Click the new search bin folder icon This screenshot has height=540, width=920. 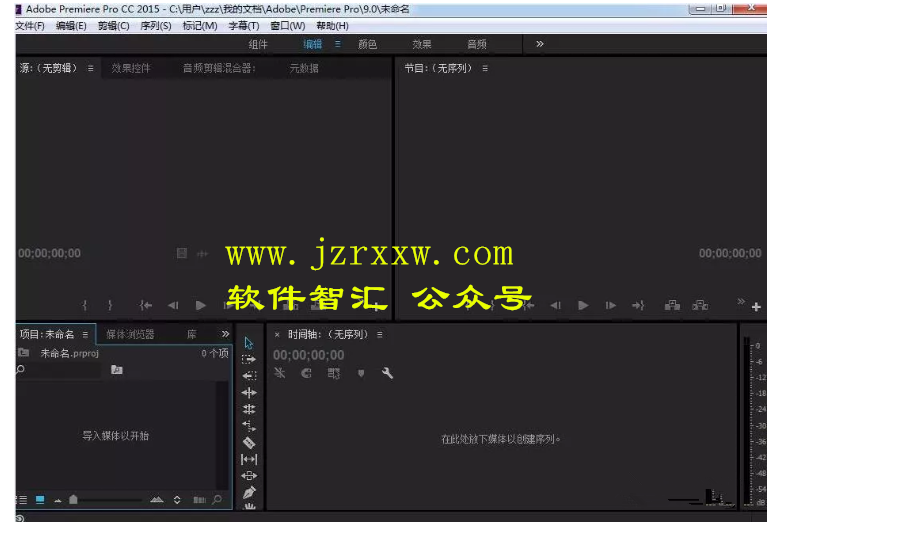coord(117,370)
